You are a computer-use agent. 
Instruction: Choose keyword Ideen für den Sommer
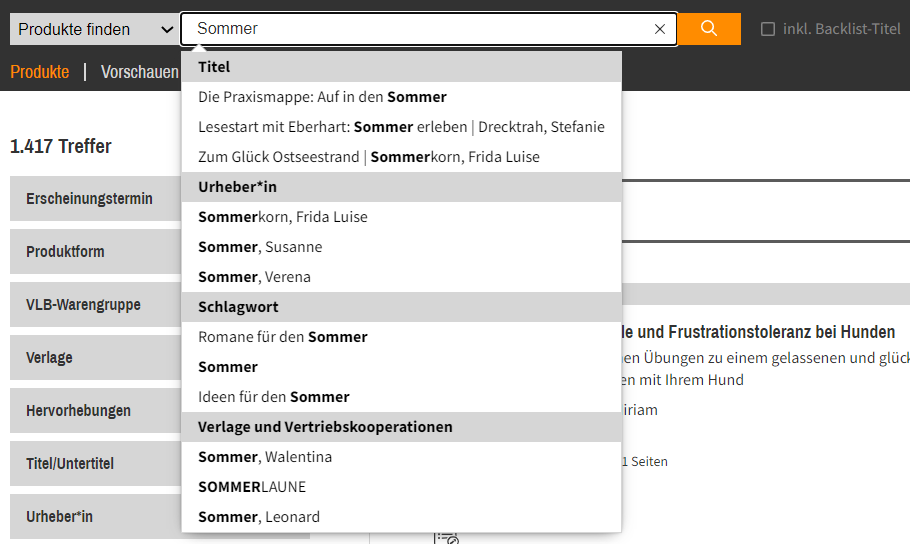(x=401, y=397)
